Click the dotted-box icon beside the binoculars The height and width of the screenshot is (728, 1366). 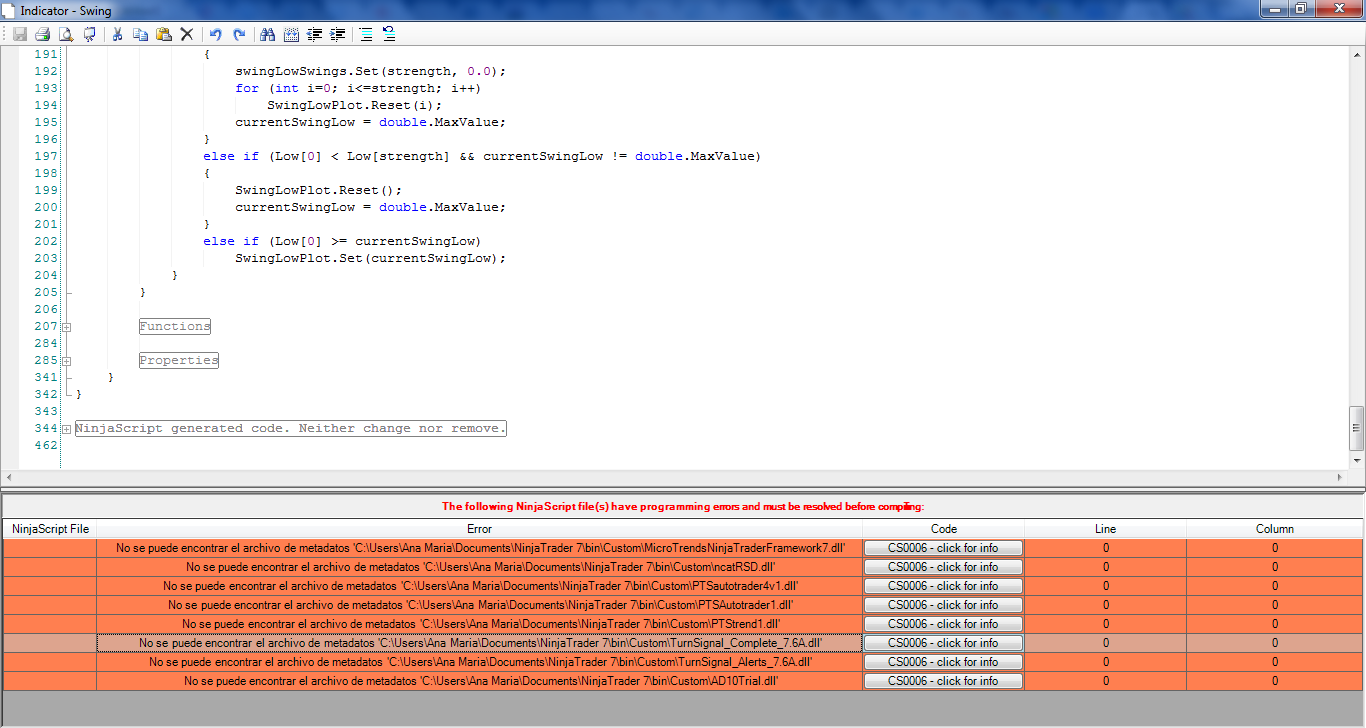point(291,34)
